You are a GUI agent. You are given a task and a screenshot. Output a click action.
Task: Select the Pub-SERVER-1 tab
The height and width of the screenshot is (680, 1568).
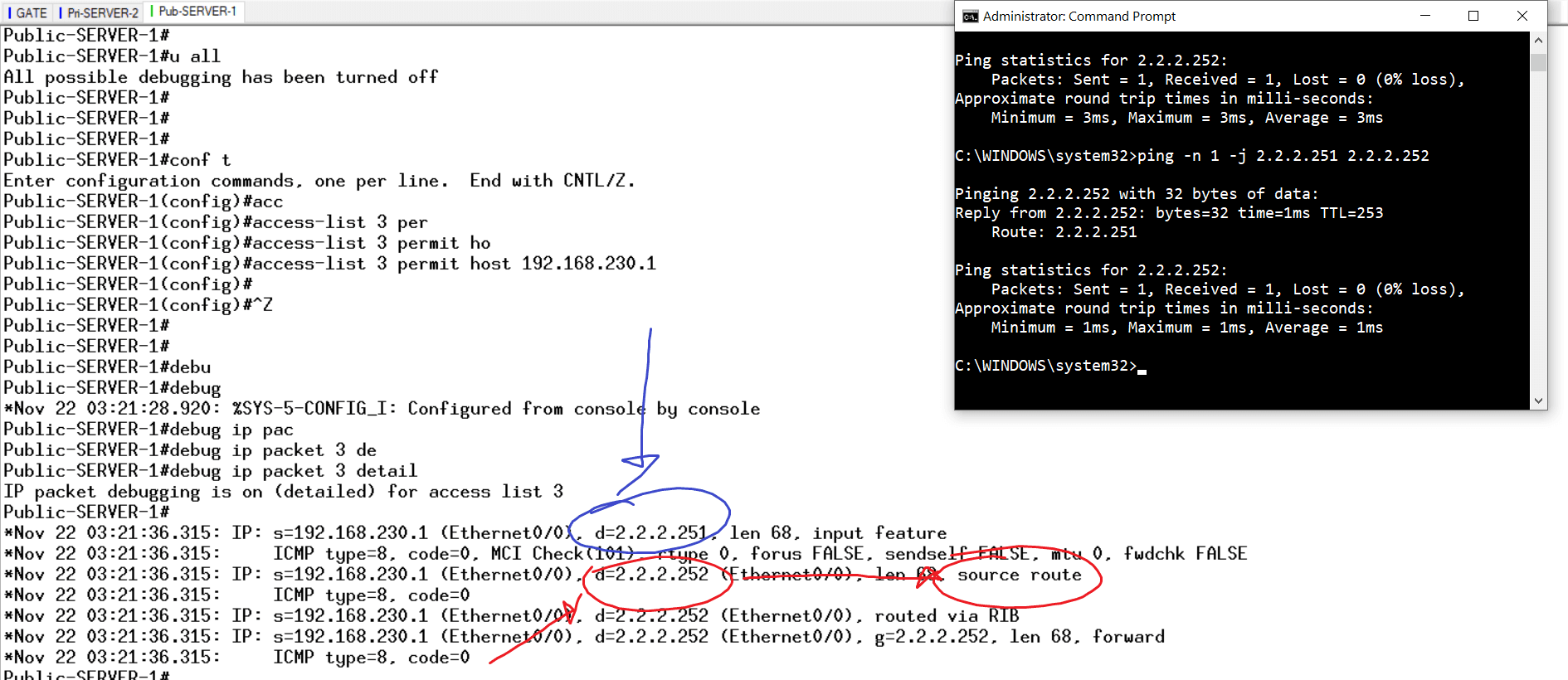coord(193,12)
